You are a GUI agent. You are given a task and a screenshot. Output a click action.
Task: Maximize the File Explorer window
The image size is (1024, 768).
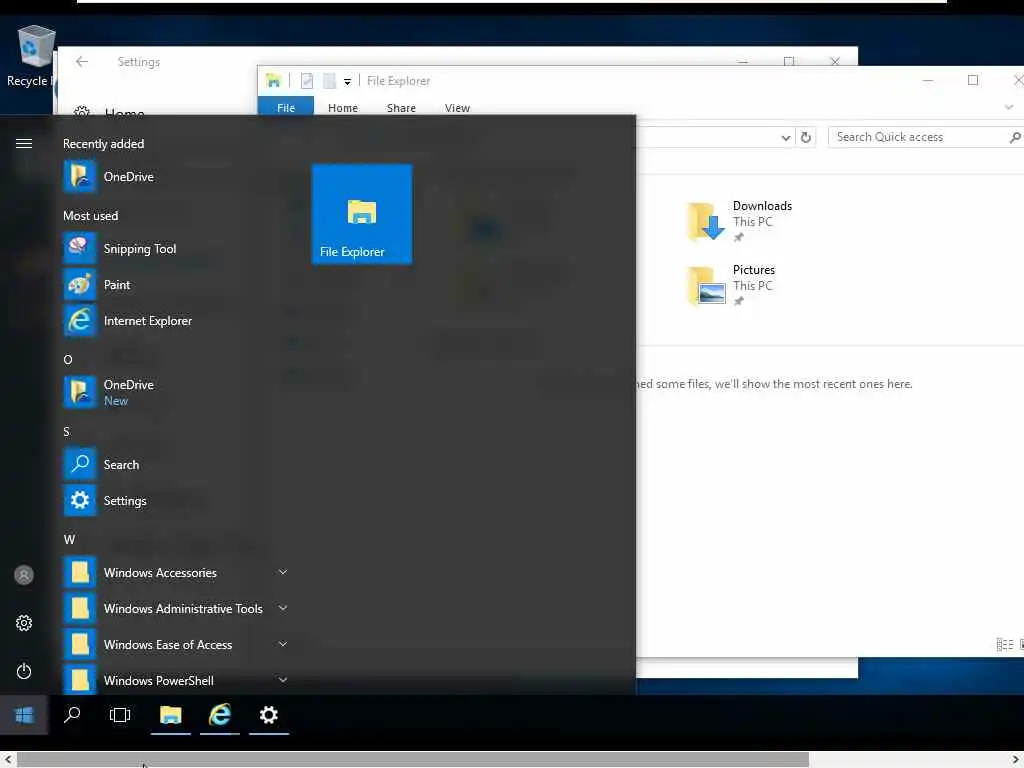point(972,80)
